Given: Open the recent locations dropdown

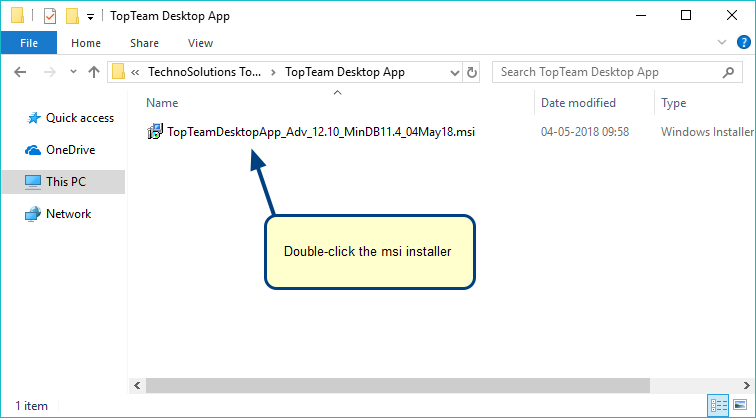Looking at the screenshot, I should [73, 72].
